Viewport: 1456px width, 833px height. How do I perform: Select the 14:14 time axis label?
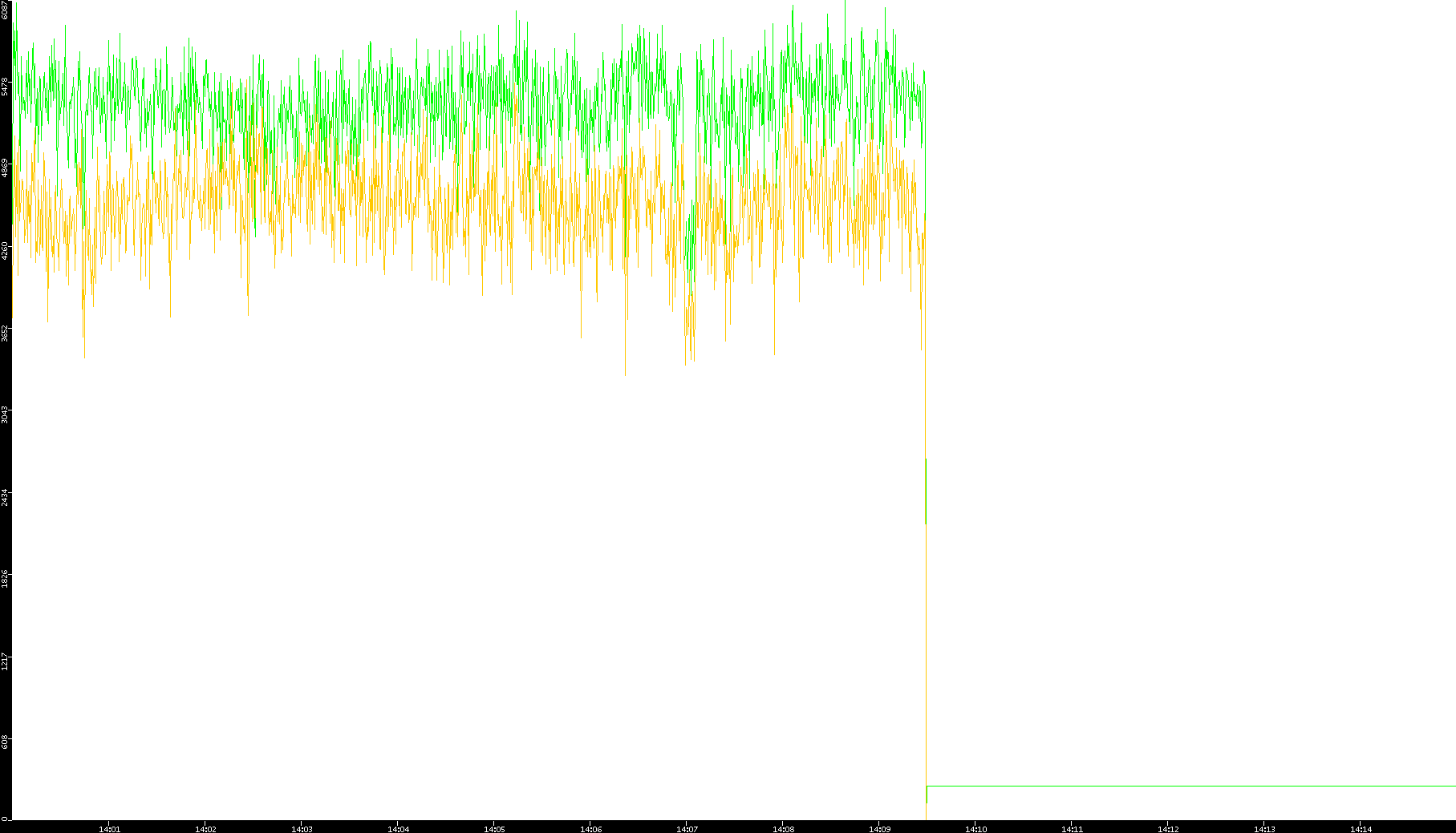pyautogui.click(x=1361, y=829)
